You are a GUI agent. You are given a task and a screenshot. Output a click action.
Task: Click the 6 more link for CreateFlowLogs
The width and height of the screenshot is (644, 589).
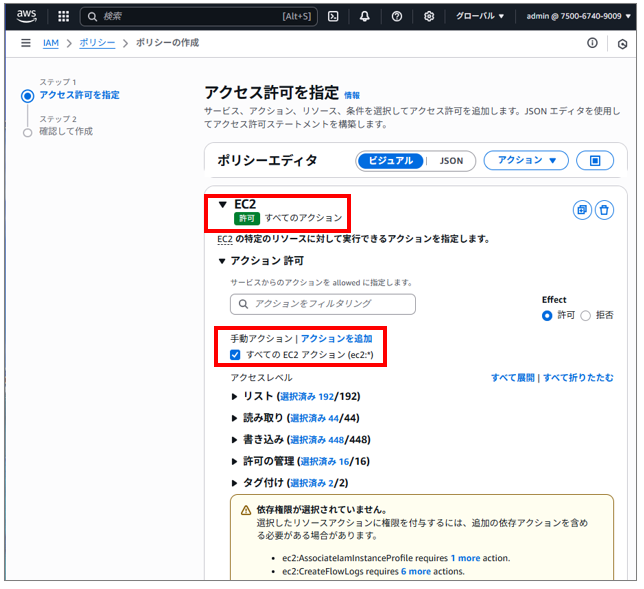416,571
